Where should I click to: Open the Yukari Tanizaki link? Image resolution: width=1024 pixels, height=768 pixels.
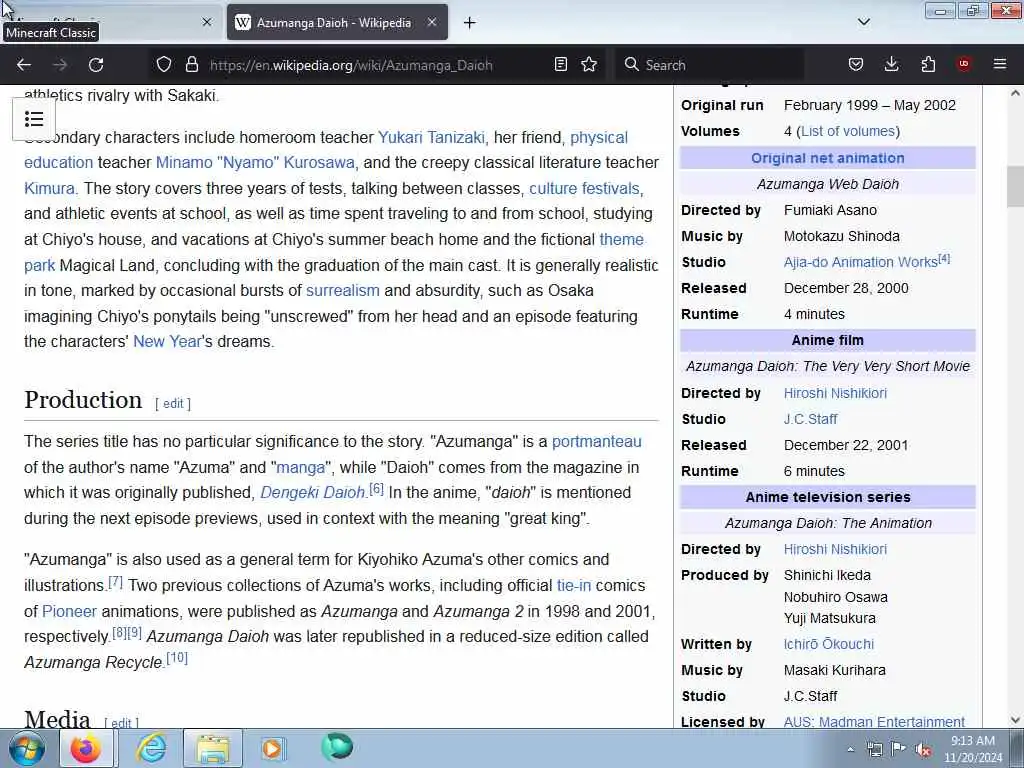click(x=431, y=137)
